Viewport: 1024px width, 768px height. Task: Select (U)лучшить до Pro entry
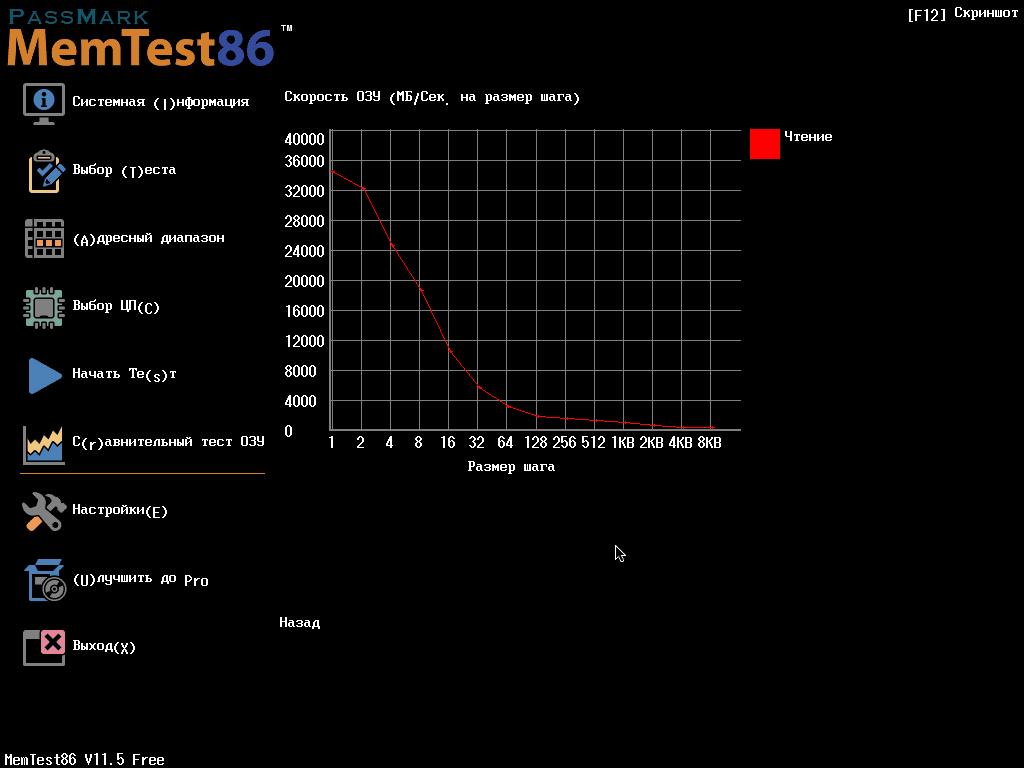click(x=140, y=579)
